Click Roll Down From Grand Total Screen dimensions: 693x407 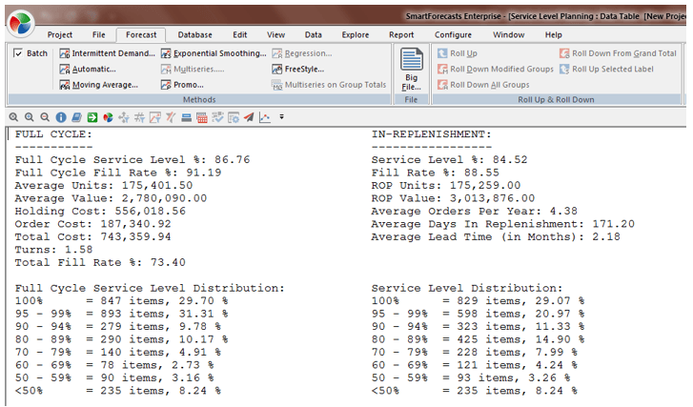click(618, 53)
